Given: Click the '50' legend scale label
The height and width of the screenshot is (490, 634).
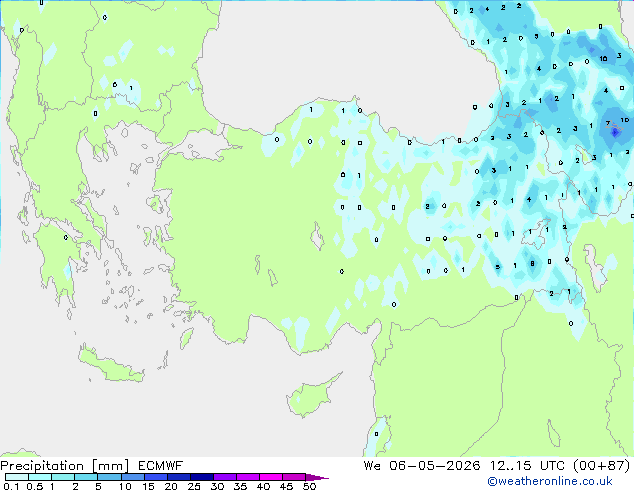Looking at the screenshot, I should point(309,486).
